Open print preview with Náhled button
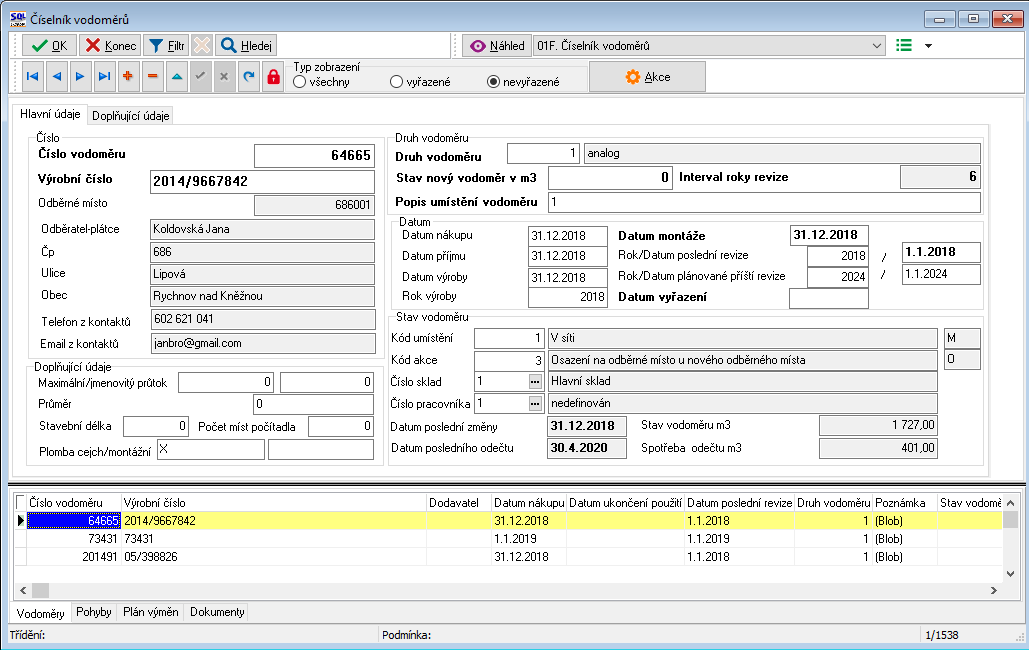 coord(497,45)
